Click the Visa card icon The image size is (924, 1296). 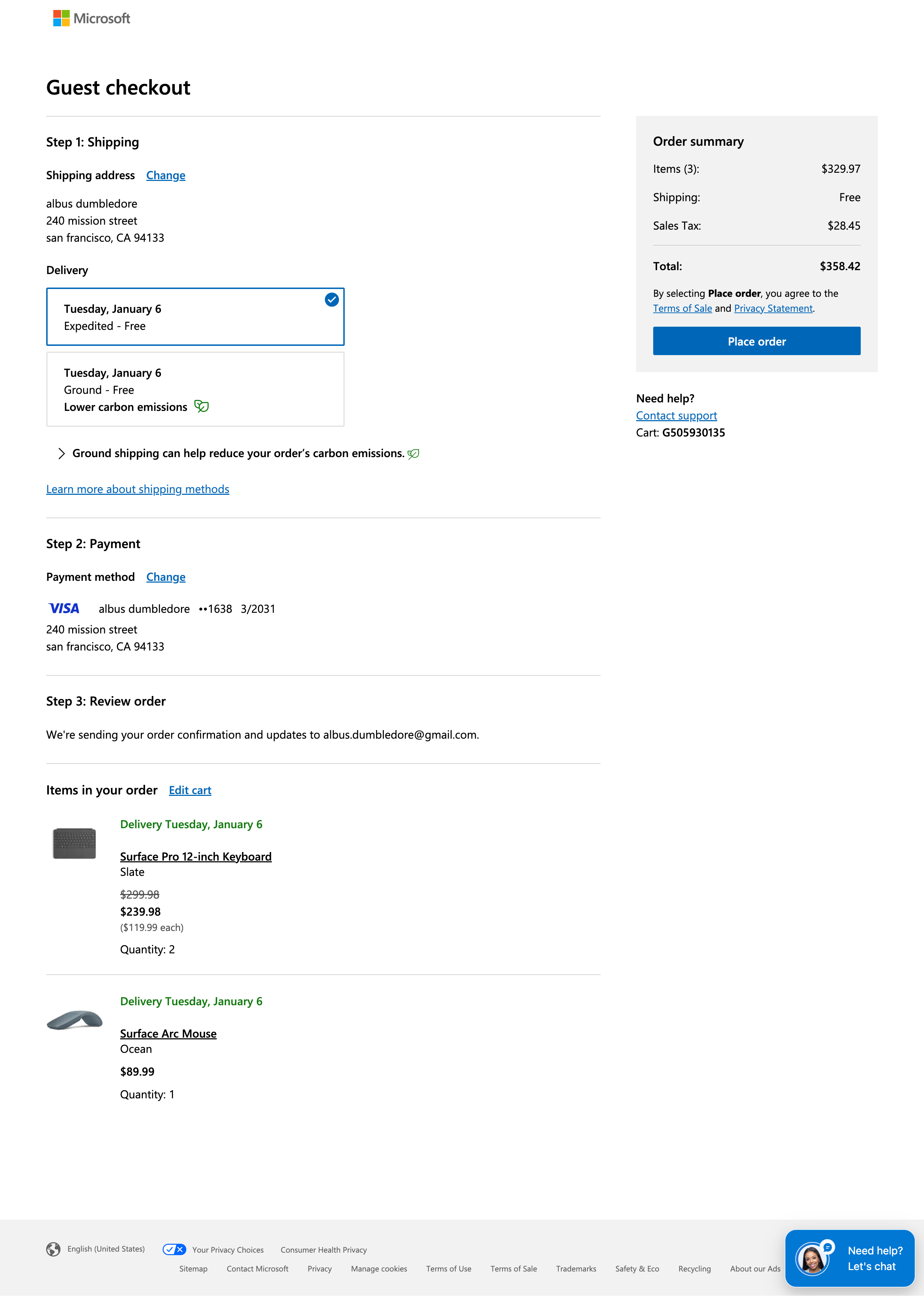pyautogui.click(x=64, y=609)
